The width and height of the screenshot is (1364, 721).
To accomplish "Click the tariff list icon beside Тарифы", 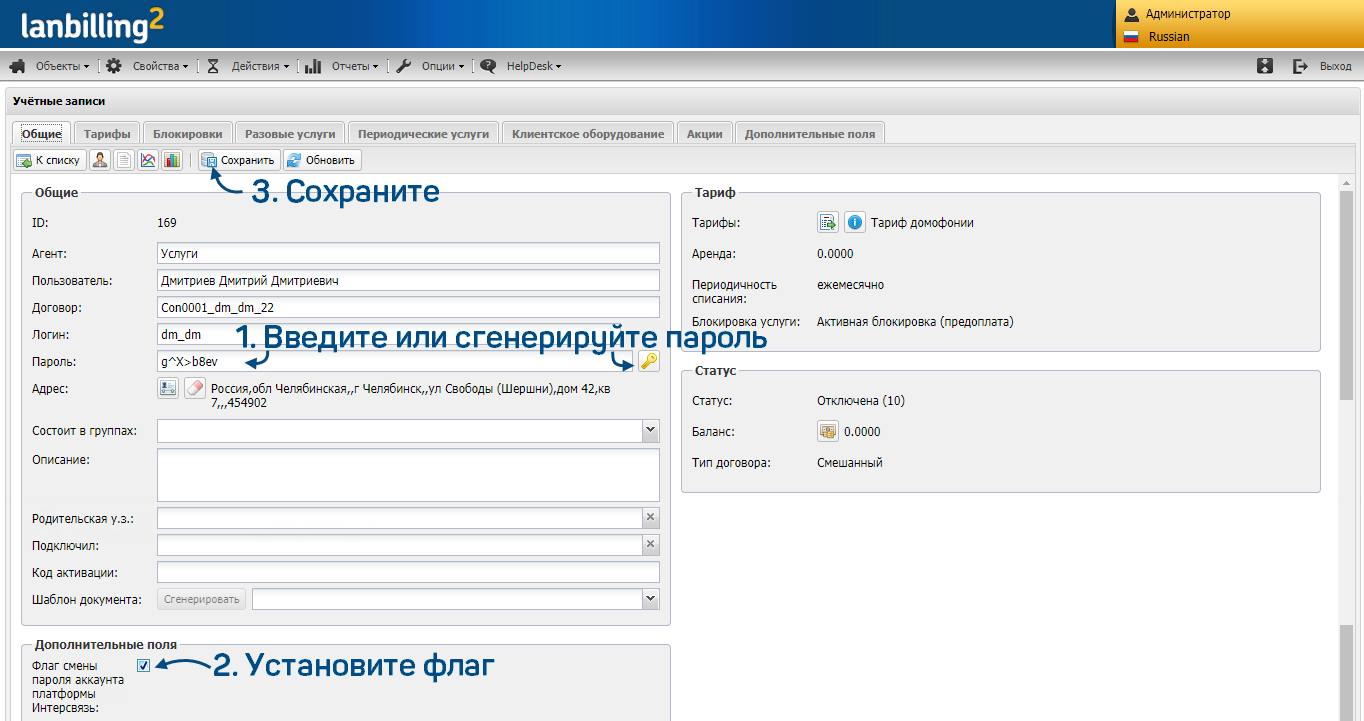I will coord(827,222).
